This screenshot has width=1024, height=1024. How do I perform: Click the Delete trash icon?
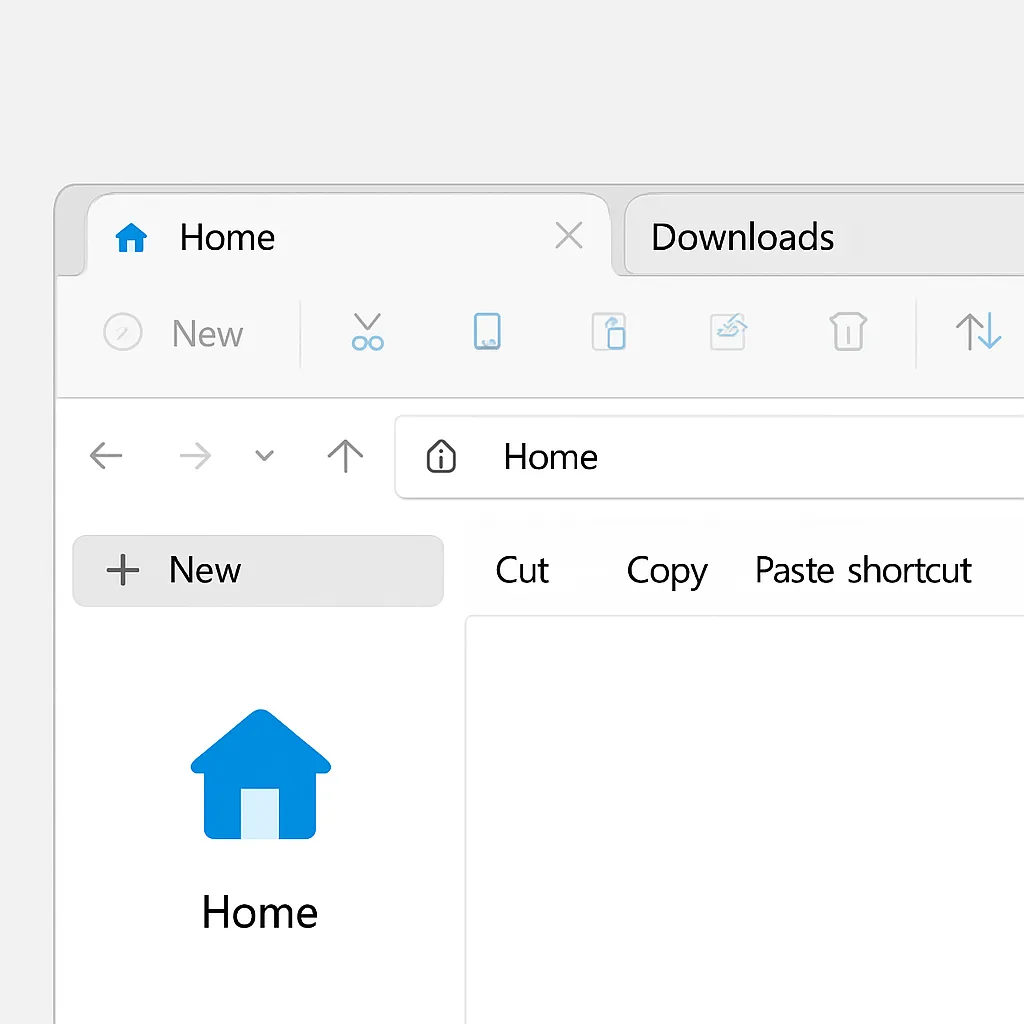pos(847,332)
